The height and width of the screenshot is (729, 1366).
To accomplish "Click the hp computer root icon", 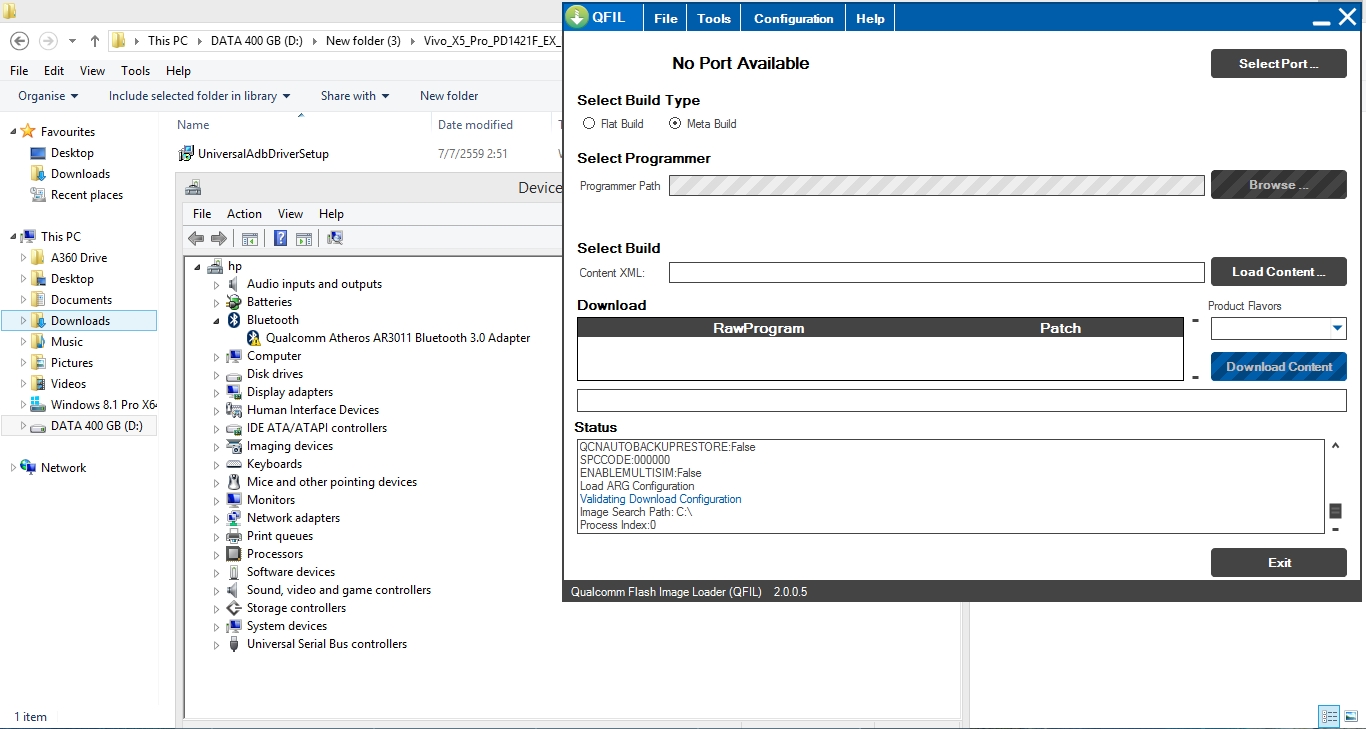I will pos(215,266).
